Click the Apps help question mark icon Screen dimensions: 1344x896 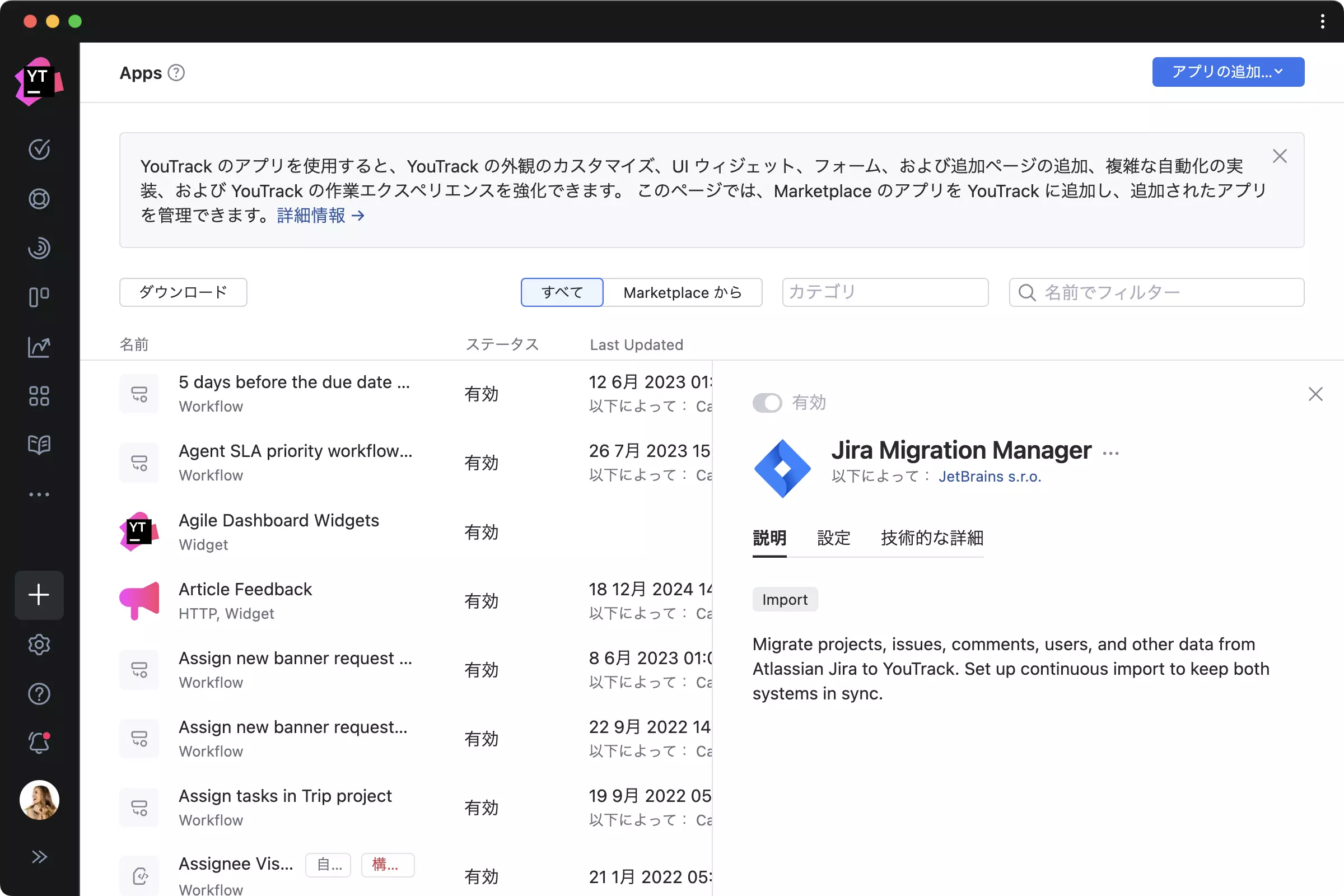click(x=176, y=73)
